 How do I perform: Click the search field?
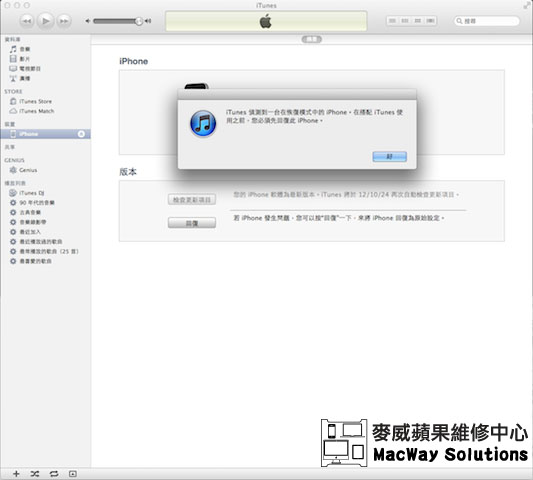coord(487,21)
